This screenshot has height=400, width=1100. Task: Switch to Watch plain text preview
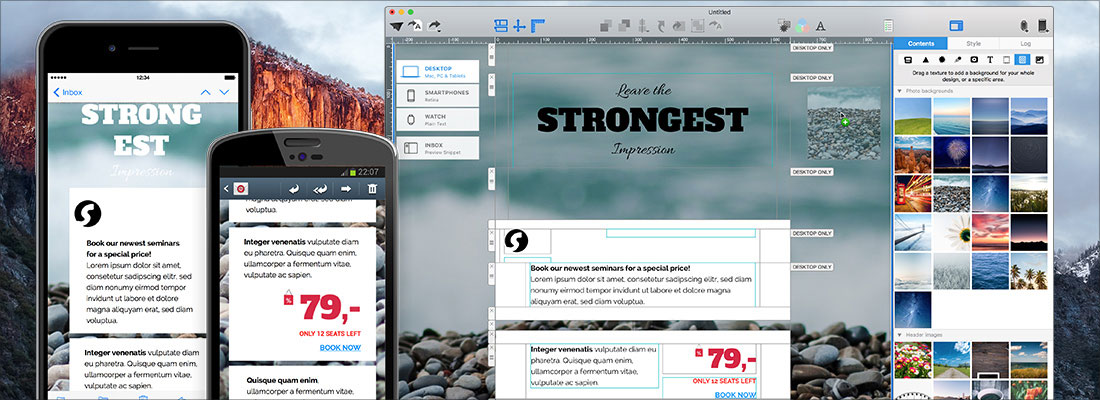pyautogui.click(x=437, y=121)
